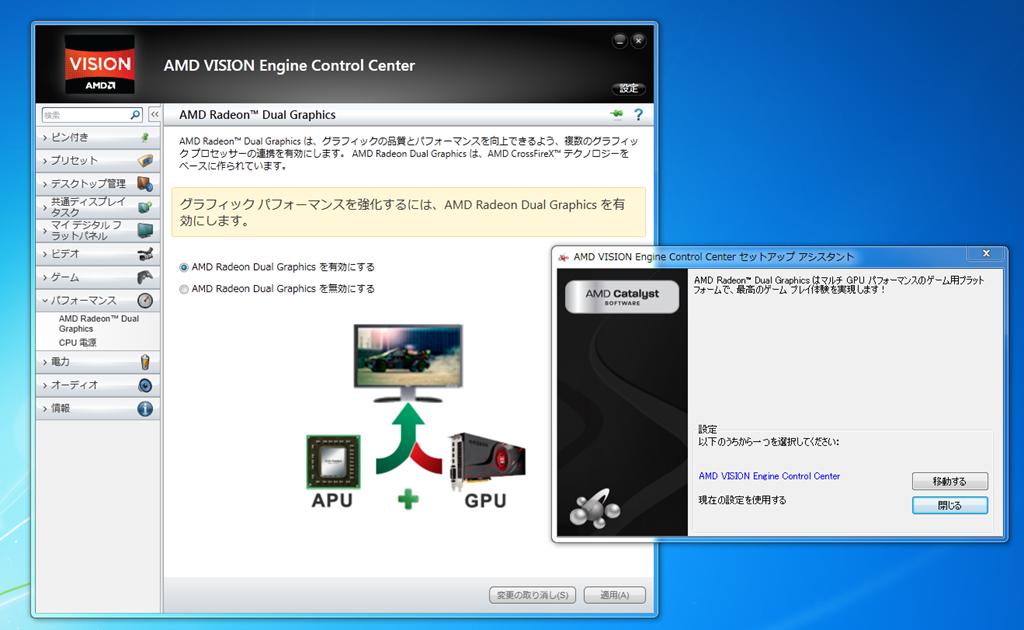Close the セットアップ アシスタント dialog
1024x630 pixels.
(x=986, y=254)
